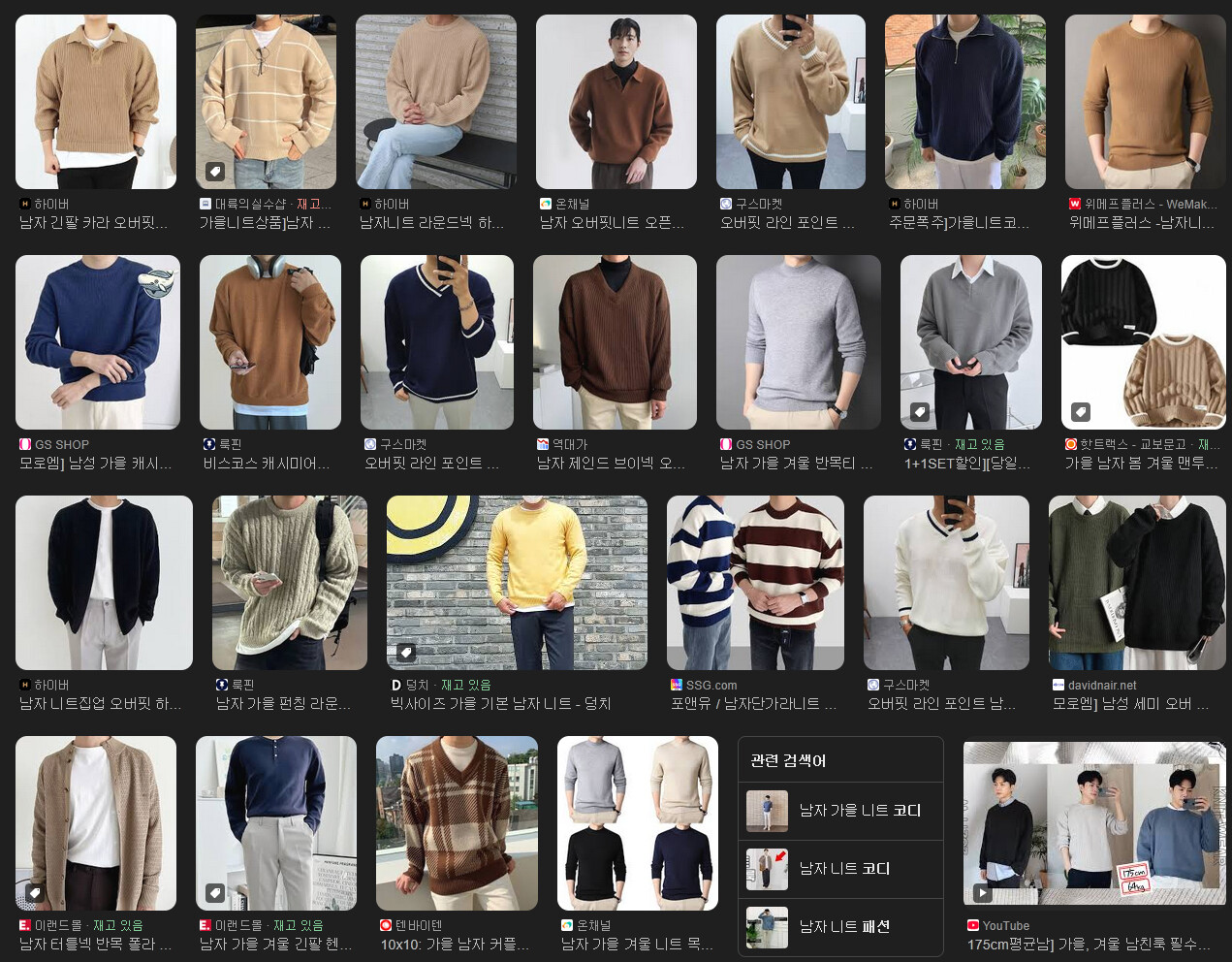This screenshot has width=1232, height=962.
Task: Click the 남자 니트 패션 related search thumbnail
Action: coord(767,927)
